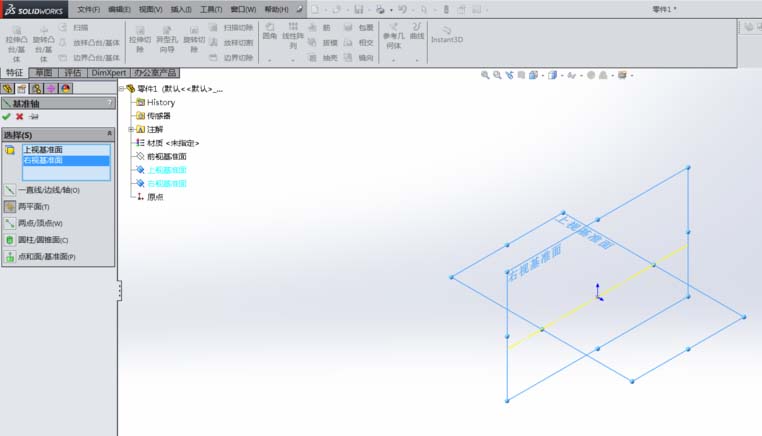Screen dimensions: 762x436
Task: Click the Section View icon
Action: 521,75
